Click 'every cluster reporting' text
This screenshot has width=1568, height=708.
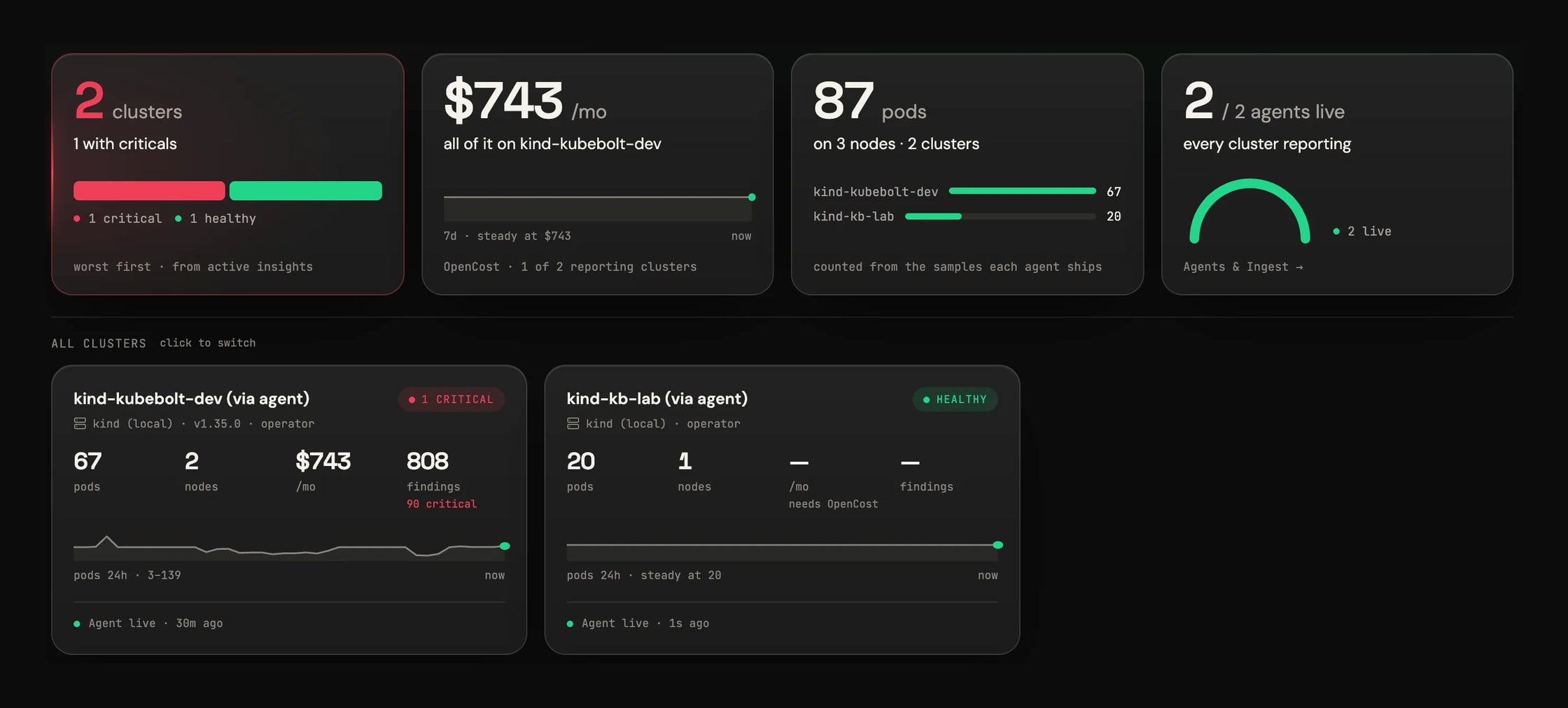tap(1267, 143)
